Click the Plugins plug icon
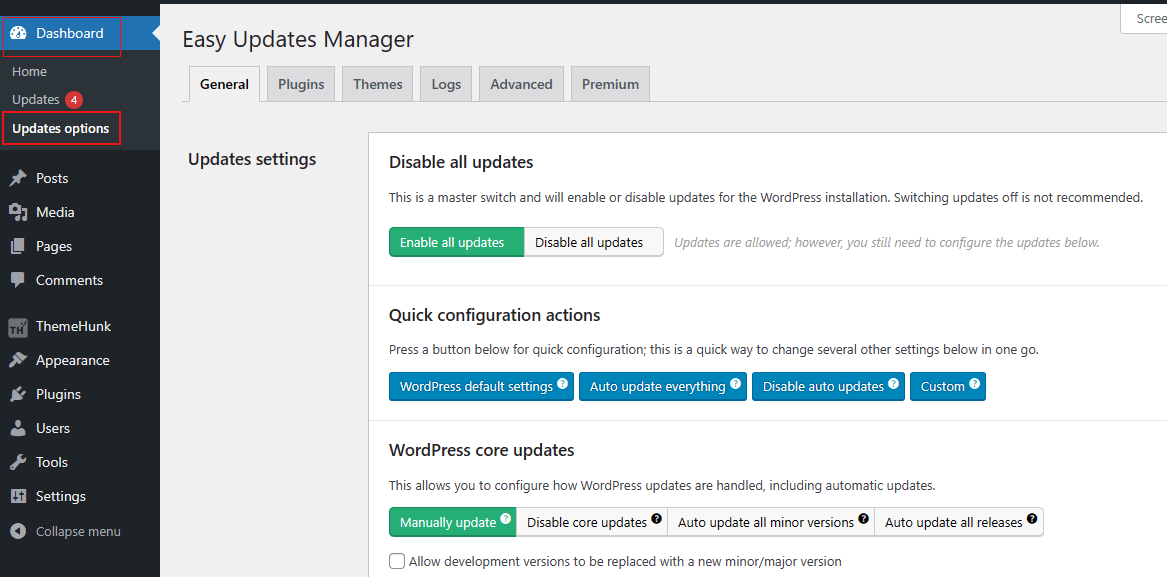The image size is (1167, 577). pyautogui.click(x=18, y=394)
